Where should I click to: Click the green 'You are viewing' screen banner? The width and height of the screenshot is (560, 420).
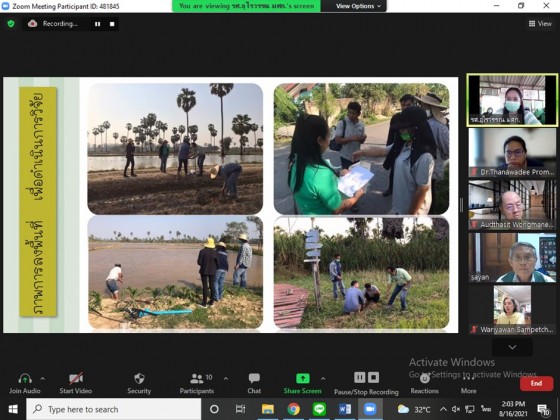pyautogui.click(x=246, y=6)
